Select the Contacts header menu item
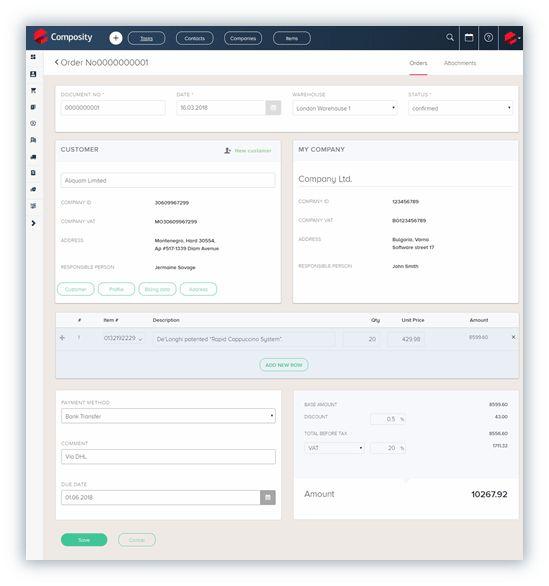This screenshot has width=549, height=586. pos(194,38)
